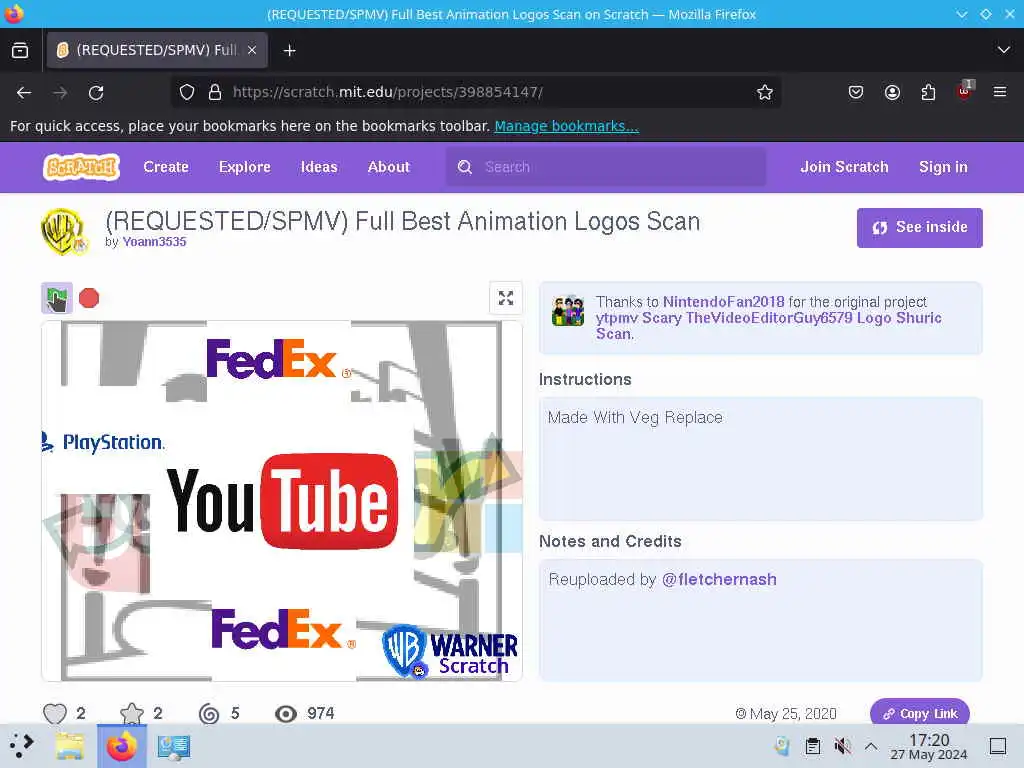Screen dimensions: 1024x768
Task: Go back to the previous page
Action: tap(24, 93)
